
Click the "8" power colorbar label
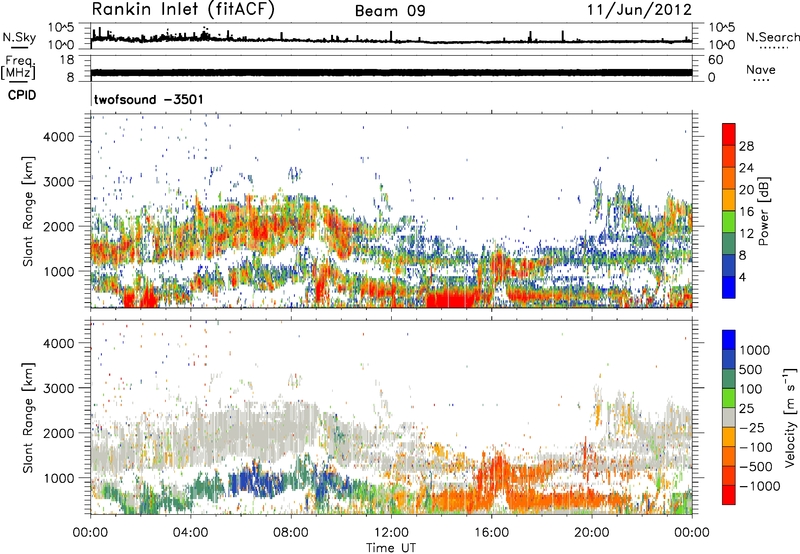coord(742,255)
